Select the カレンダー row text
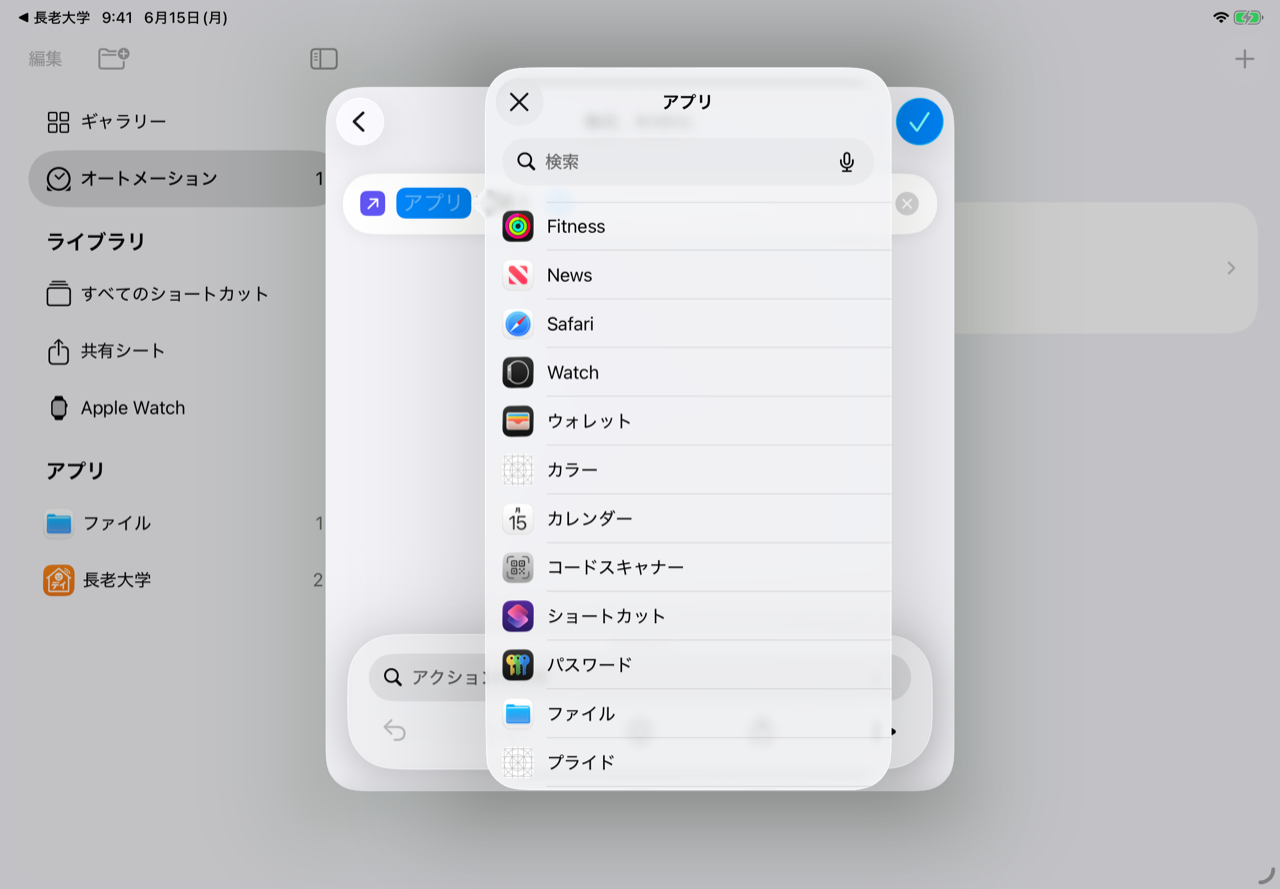This screenshot has height=889, width=1280. click(589, 519)
